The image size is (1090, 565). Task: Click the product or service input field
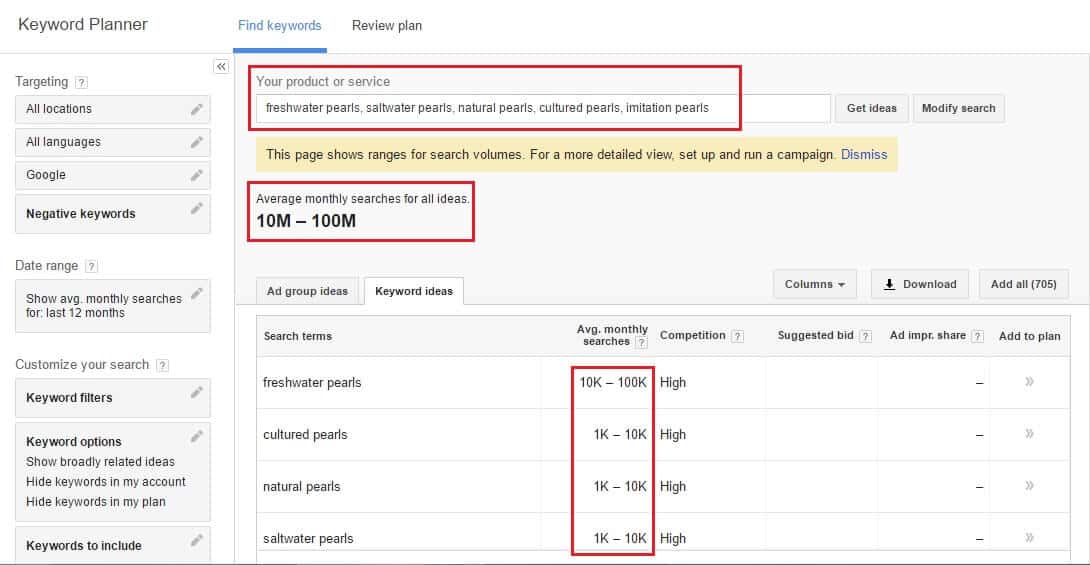click(542, 108)
